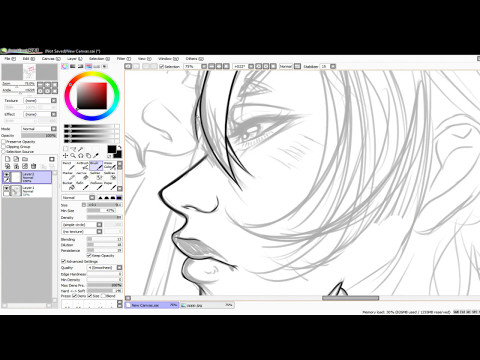Toggle the Clipping Group checkbox

4,147
